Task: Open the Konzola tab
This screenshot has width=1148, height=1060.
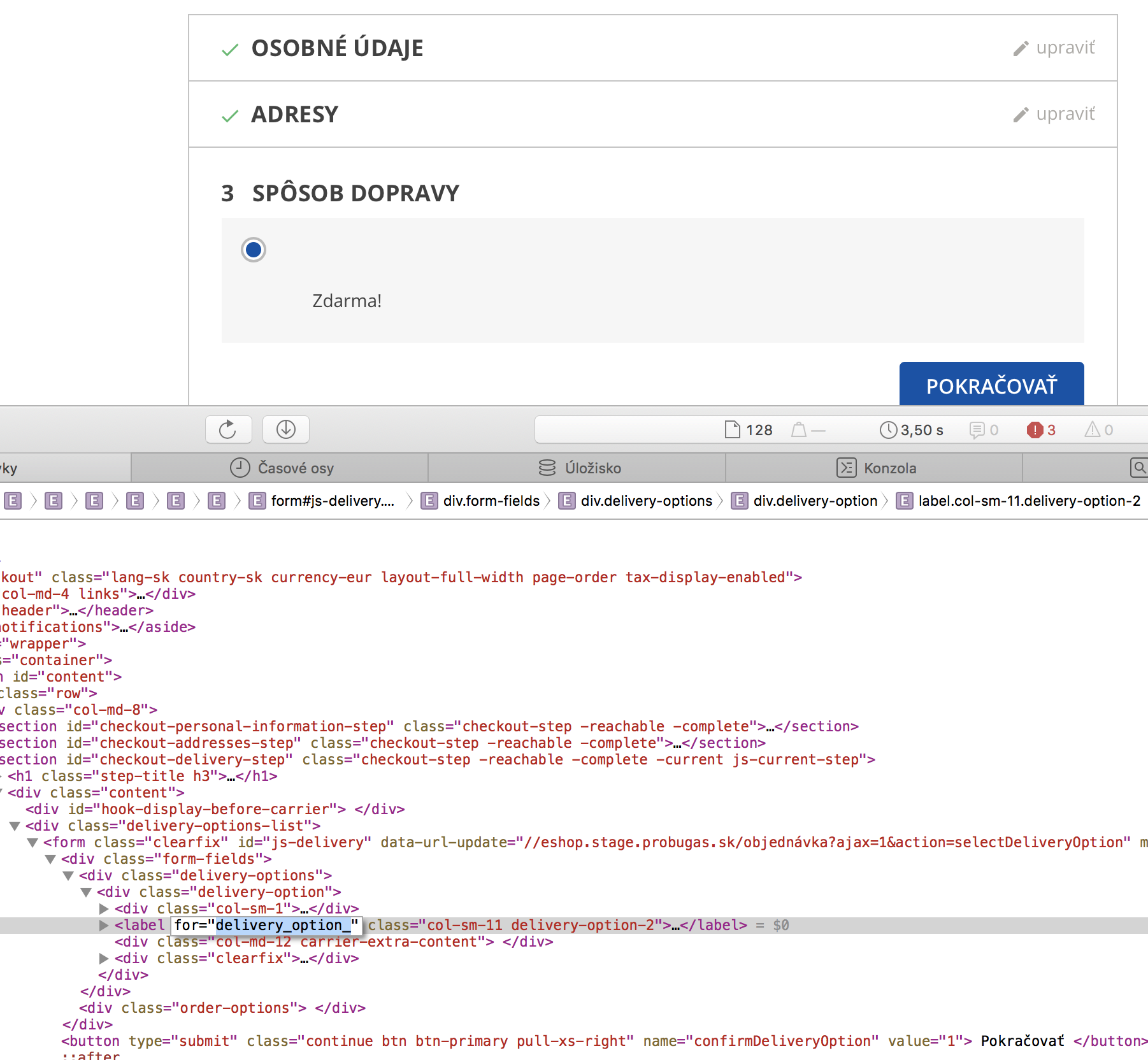Action: (874, 468)
